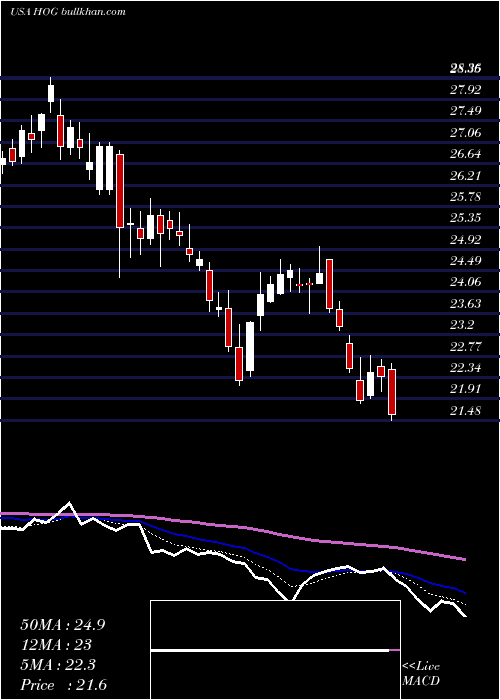Click the 23.63 price axis label

(x=466, y=304)
